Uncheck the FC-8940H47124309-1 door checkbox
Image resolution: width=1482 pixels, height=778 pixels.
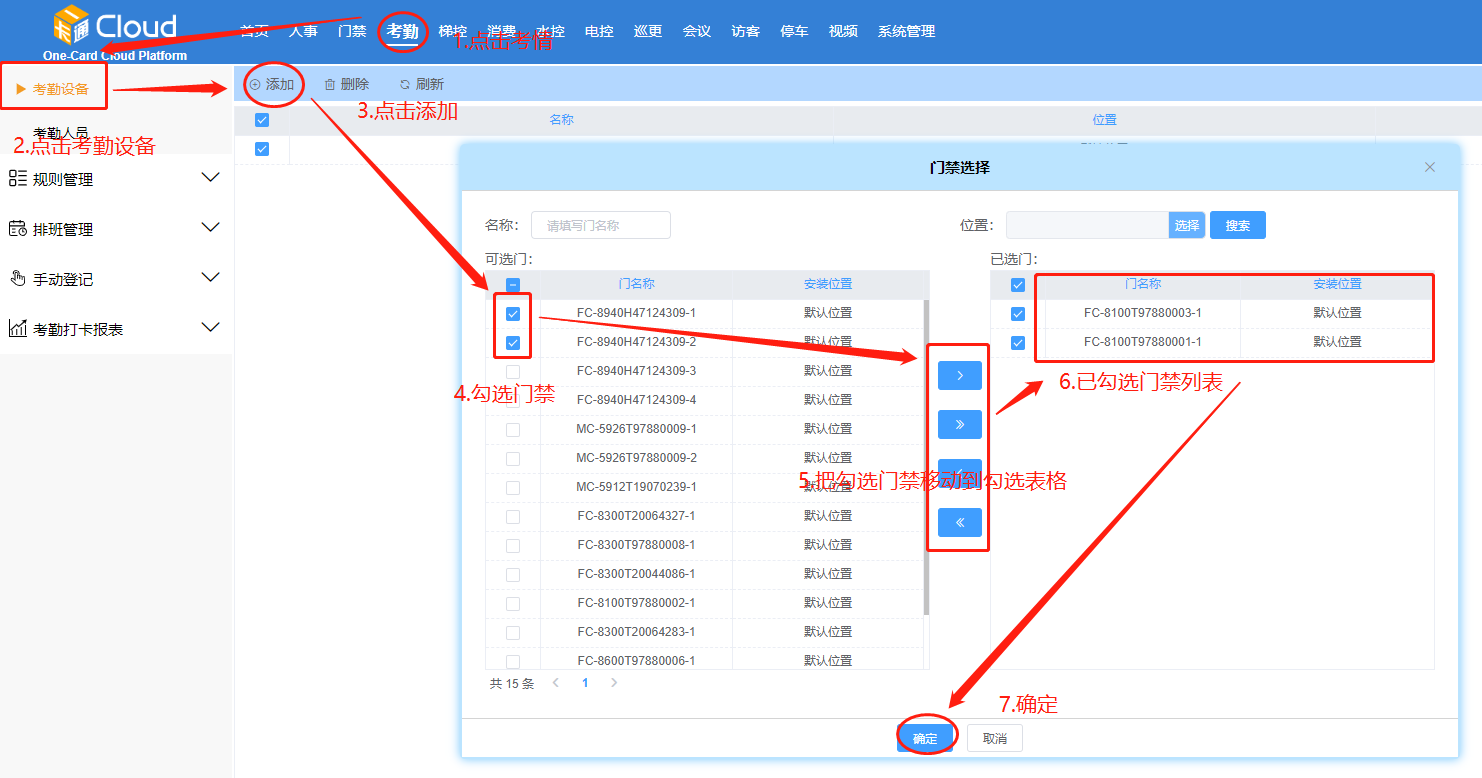point(513,314)
